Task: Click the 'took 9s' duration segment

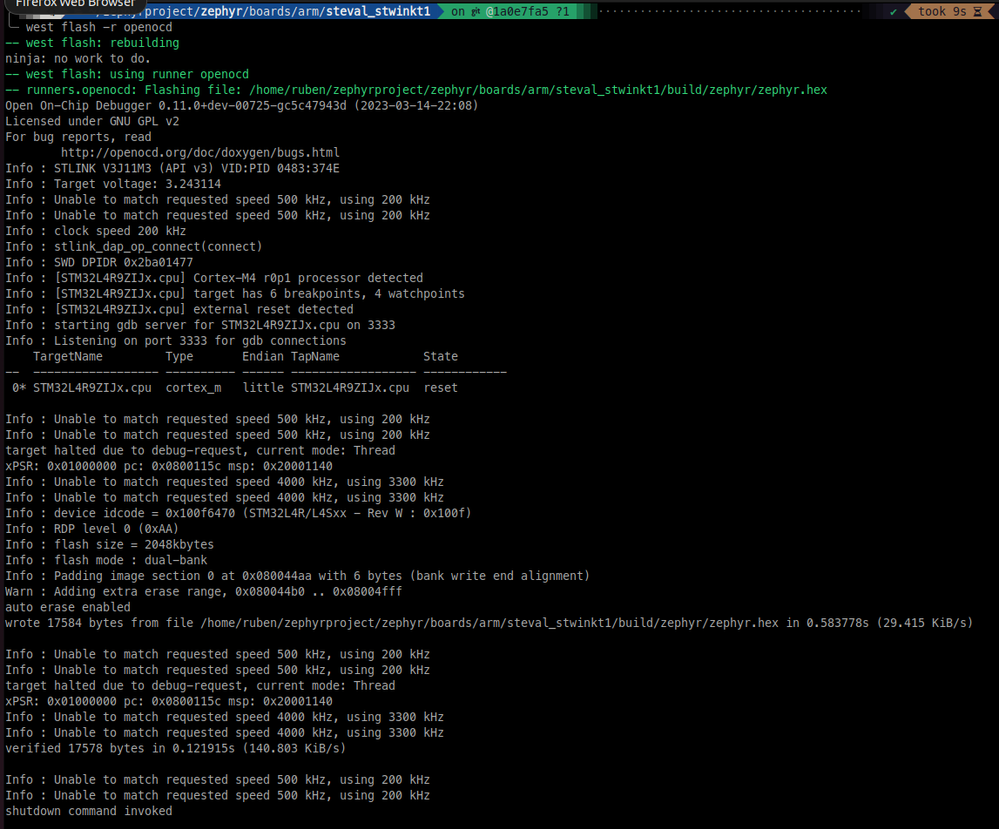Action: point(942,11)
